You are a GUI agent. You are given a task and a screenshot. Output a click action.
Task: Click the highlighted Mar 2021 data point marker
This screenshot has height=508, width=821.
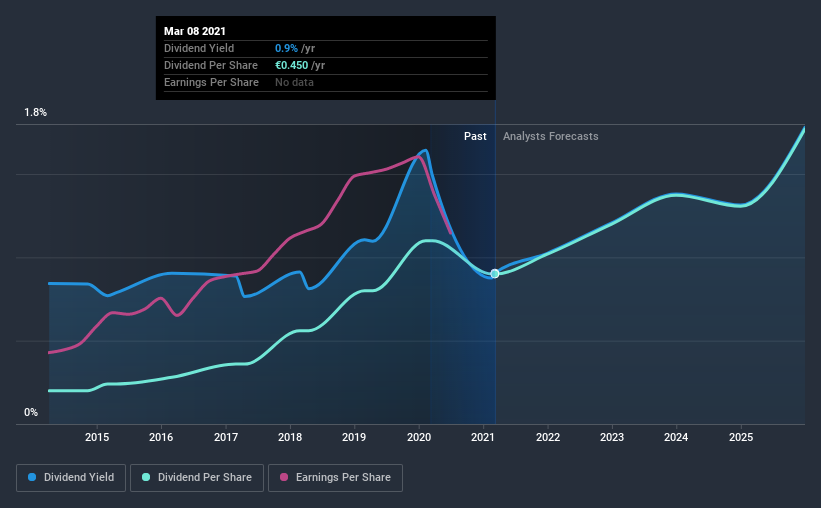[x=495, y=274]
